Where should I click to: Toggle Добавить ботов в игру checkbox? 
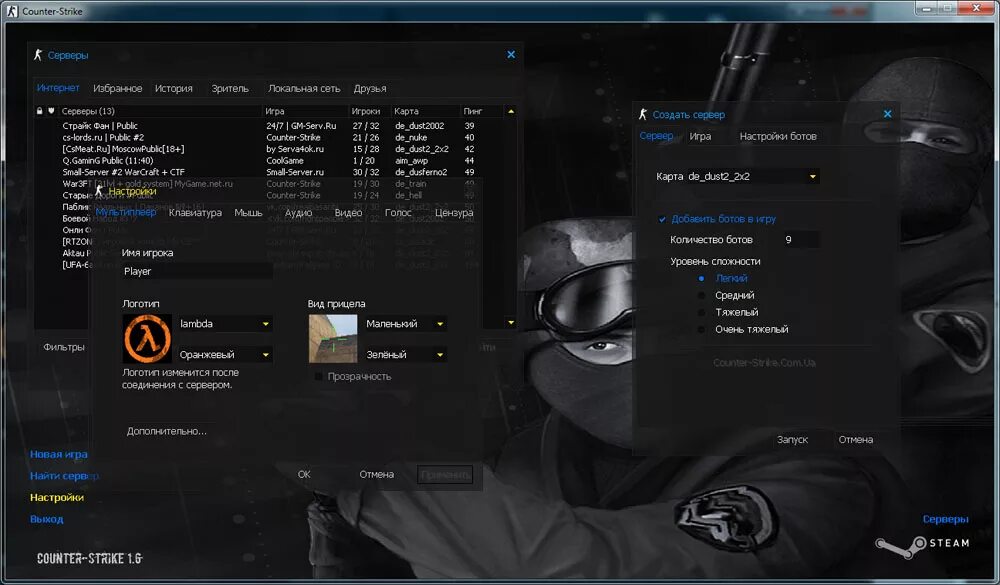(x=662, y=219)
